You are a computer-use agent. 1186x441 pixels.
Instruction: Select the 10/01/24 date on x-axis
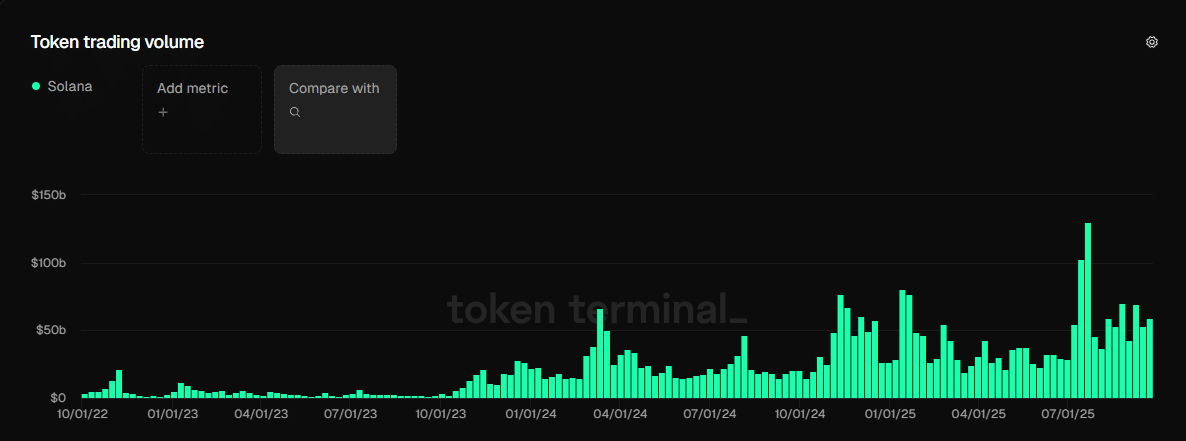click(799, 412)
